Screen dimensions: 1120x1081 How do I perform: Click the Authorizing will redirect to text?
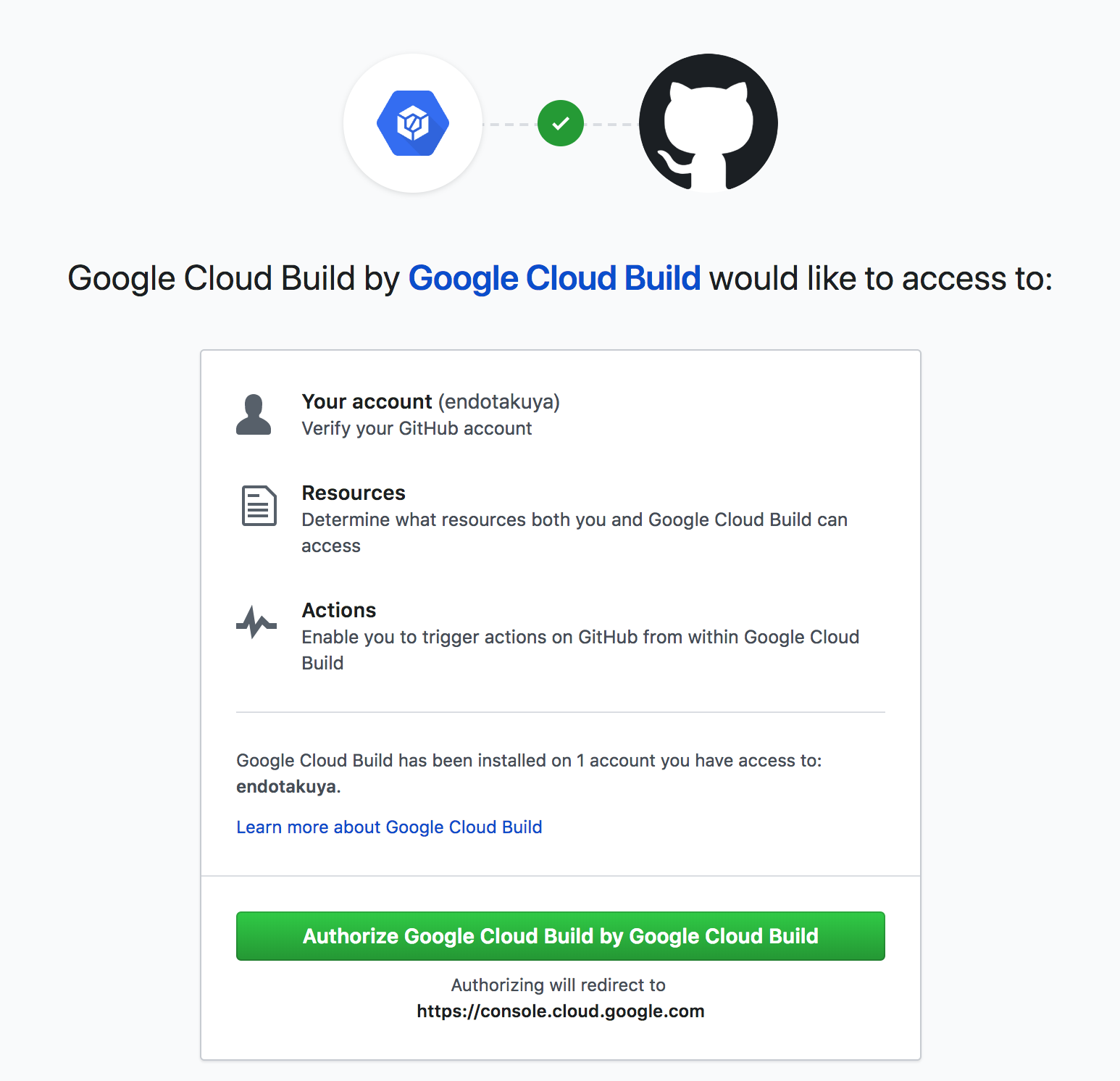click(x=559, y=985)
